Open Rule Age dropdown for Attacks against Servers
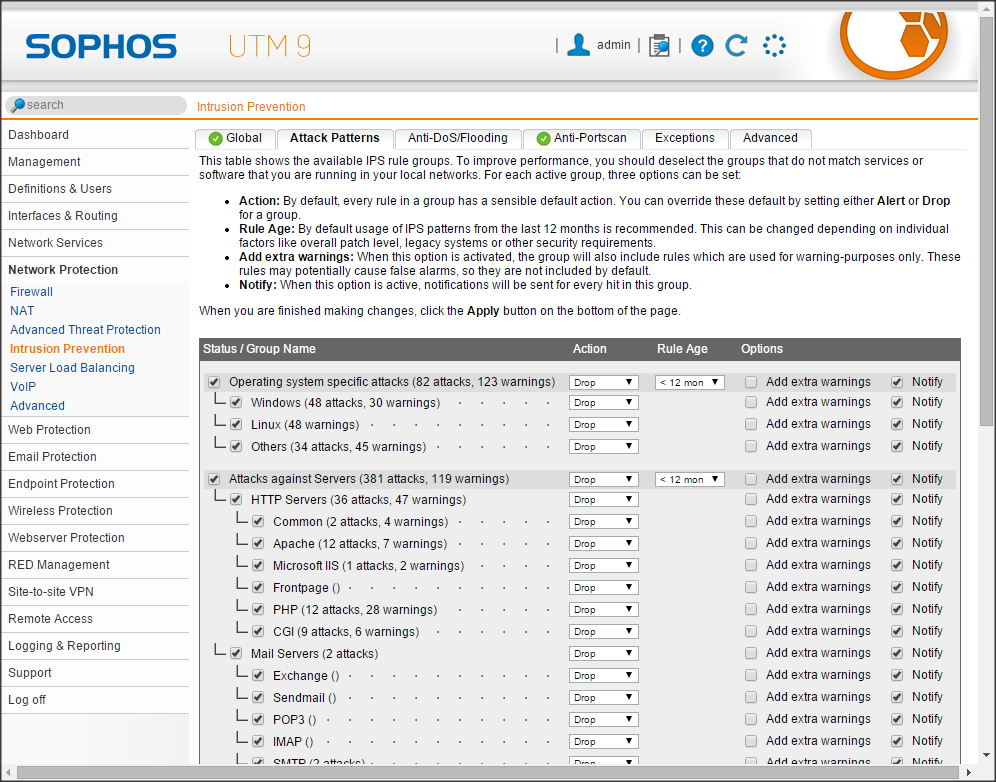Screen dimensions: 996x782 click(x=689, y=480)
